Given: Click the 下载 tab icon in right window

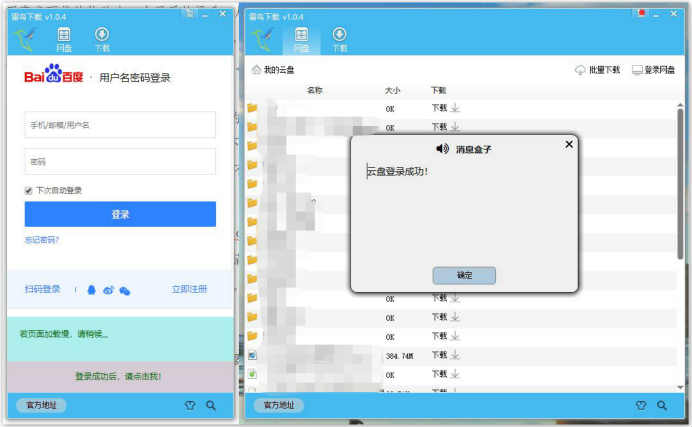Looking at the screenshot, I should click(x=339, y=39).
